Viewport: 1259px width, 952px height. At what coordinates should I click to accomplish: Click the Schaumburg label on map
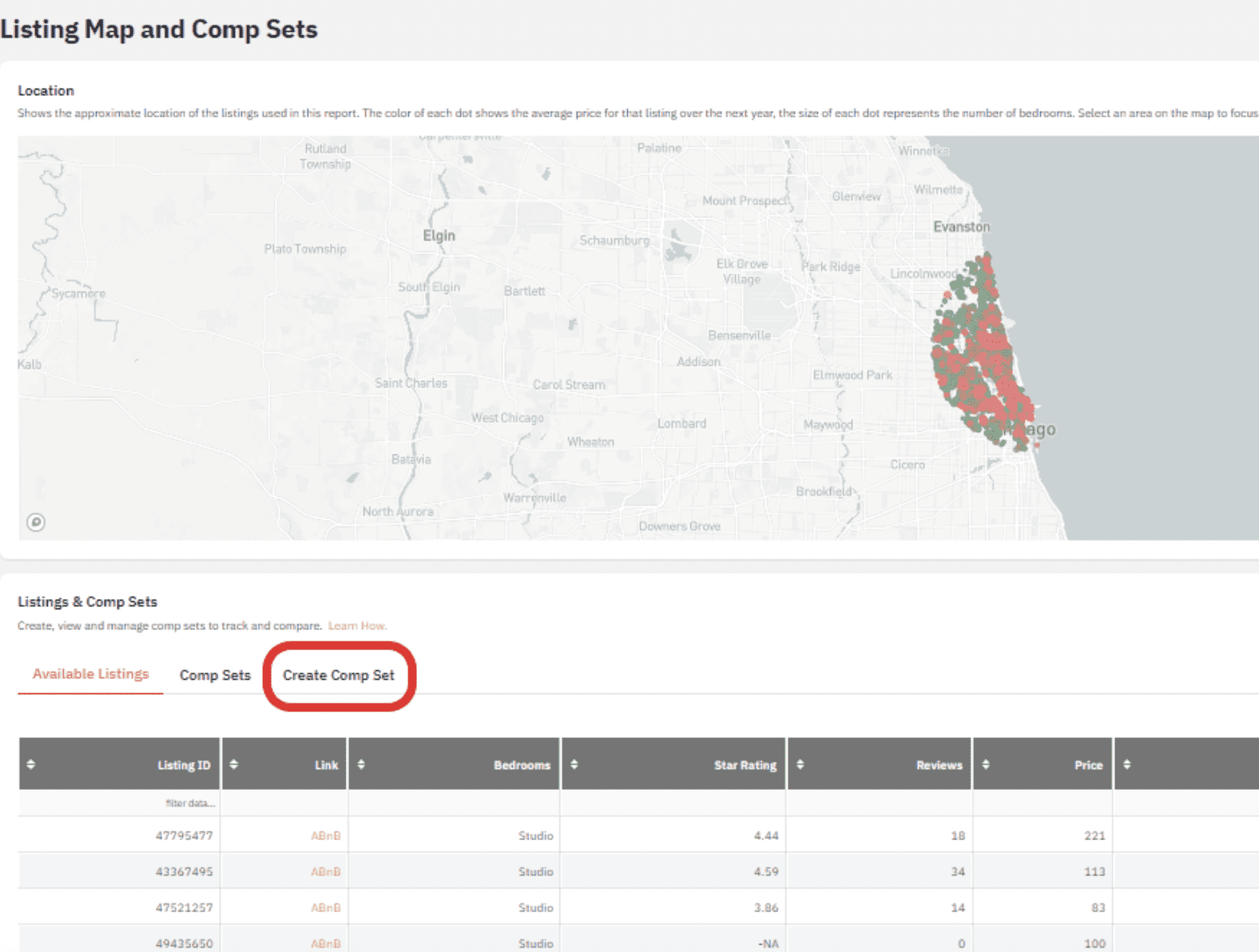(614, 240)
